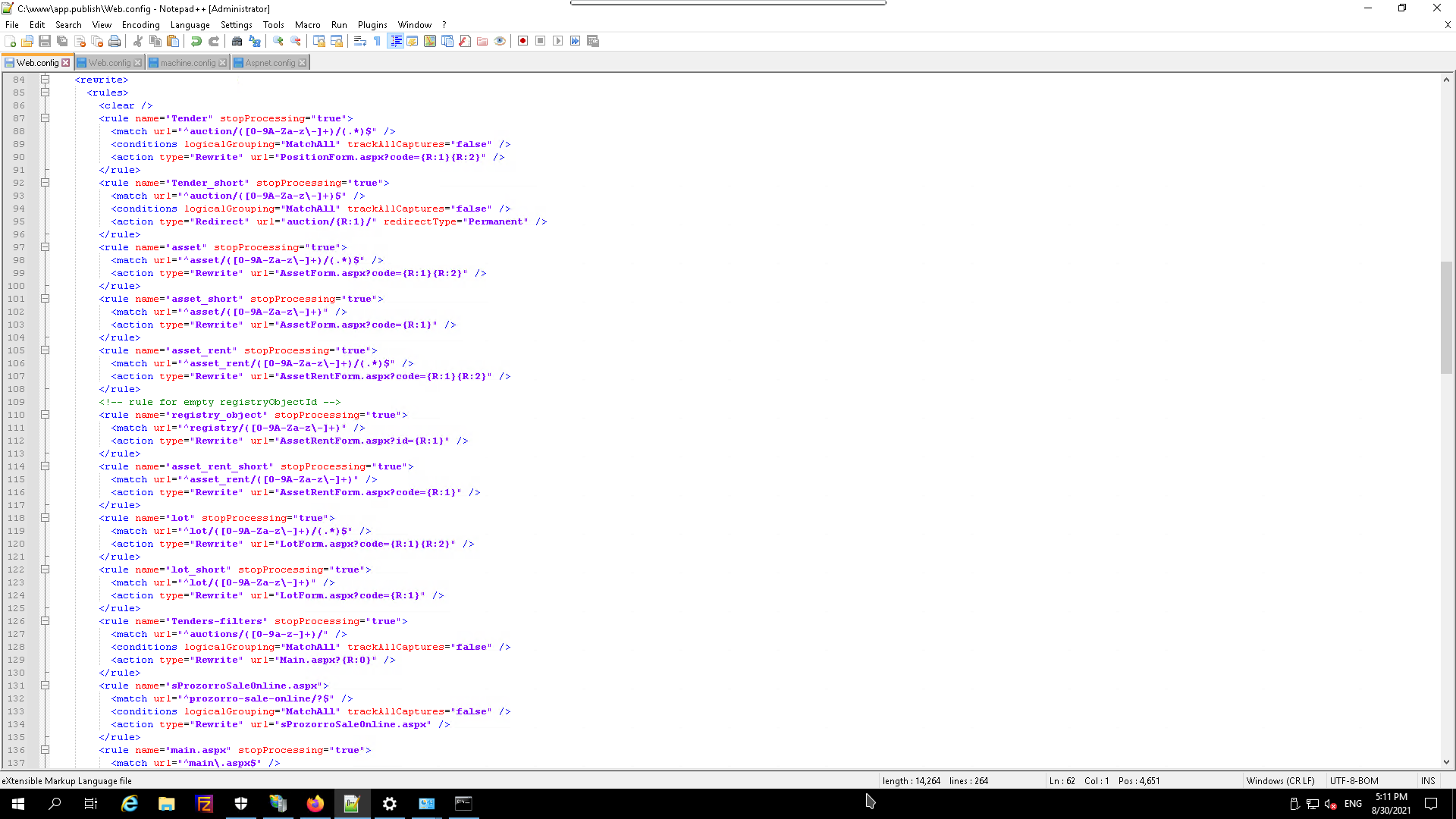Toggle Show All Characters pilcrow button

coord(378,41)
